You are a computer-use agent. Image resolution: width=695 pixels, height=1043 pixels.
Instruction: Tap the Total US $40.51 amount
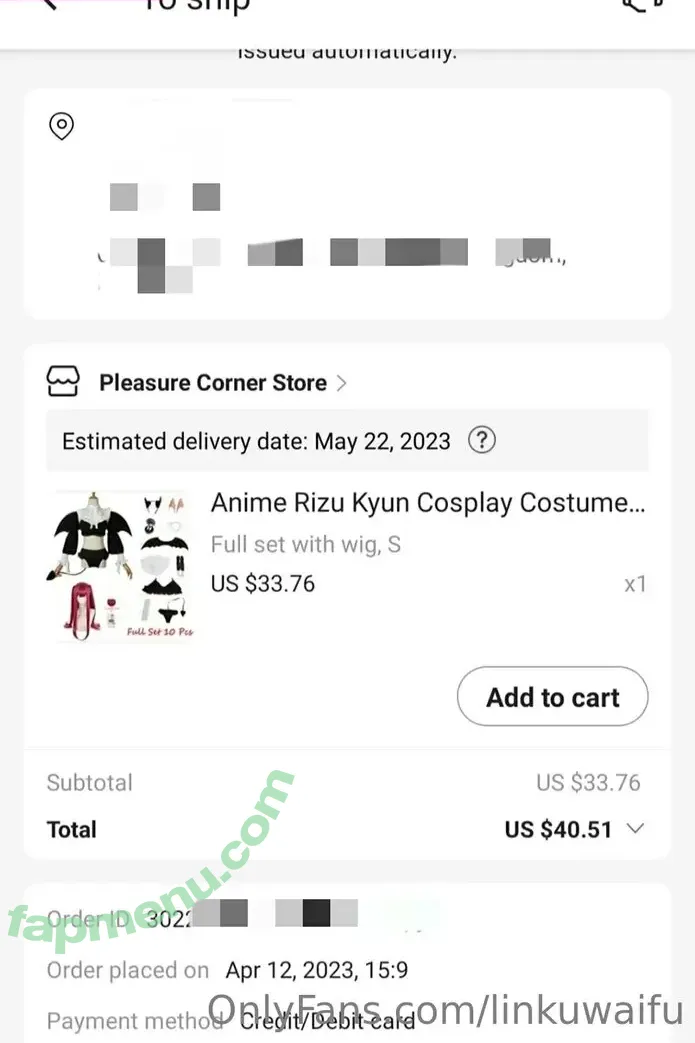(x=558, y=829)
